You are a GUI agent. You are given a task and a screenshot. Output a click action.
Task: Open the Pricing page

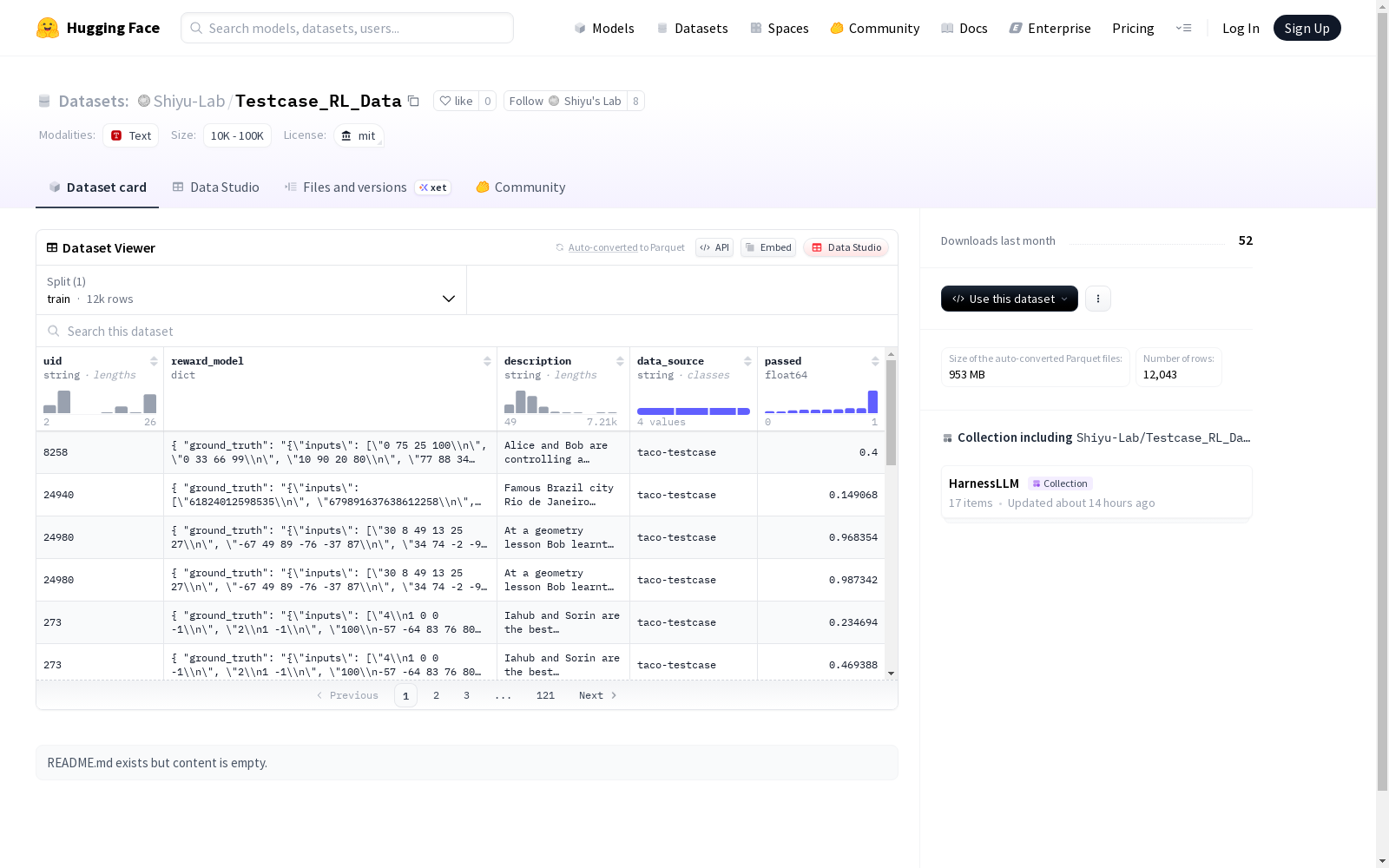point(1133,28)
